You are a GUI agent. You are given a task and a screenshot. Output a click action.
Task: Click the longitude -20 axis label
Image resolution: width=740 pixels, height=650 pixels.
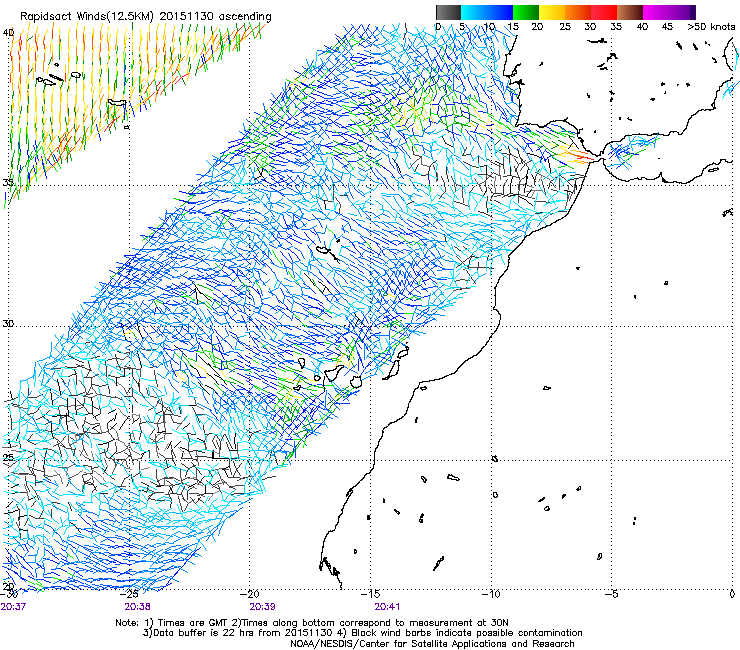click(x=250, y=594)
